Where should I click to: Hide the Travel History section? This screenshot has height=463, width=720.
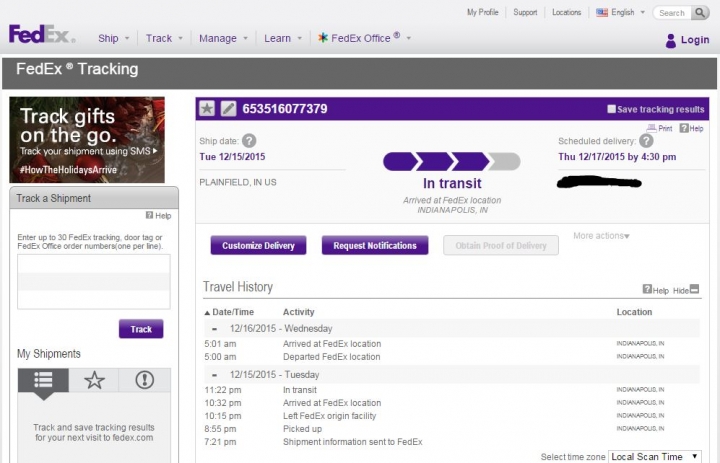coord(686,290)
